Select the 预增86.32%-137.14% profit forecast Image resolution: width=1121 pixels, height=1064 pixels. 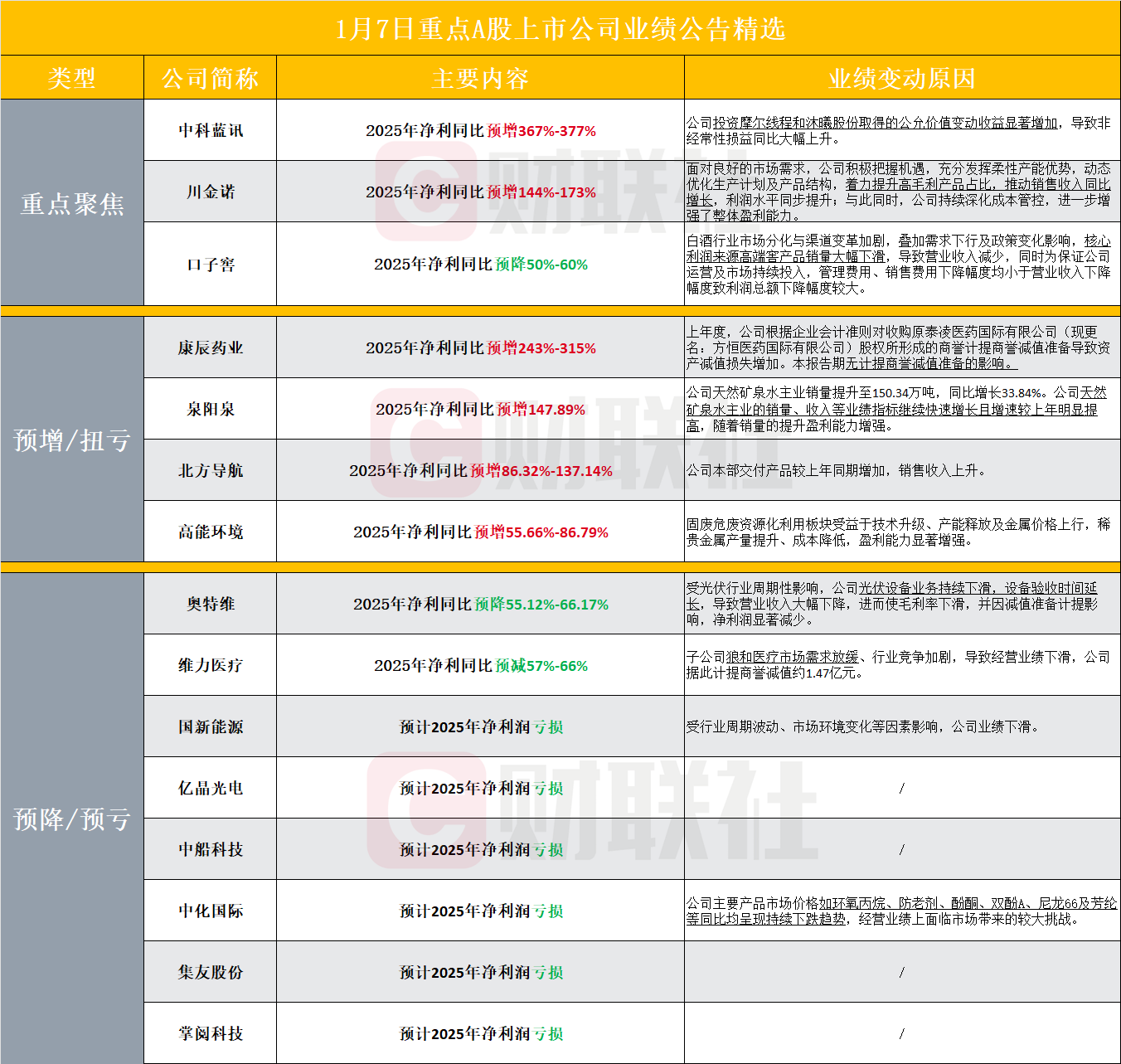[541, 470]
